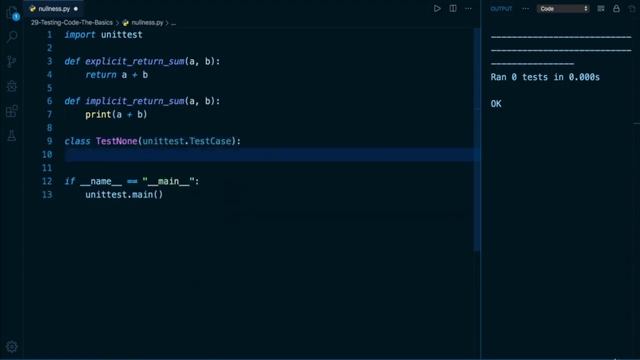The image size is (640, 360).
Task: Select the Code output channel dropdown
Action: coord(563,9)
